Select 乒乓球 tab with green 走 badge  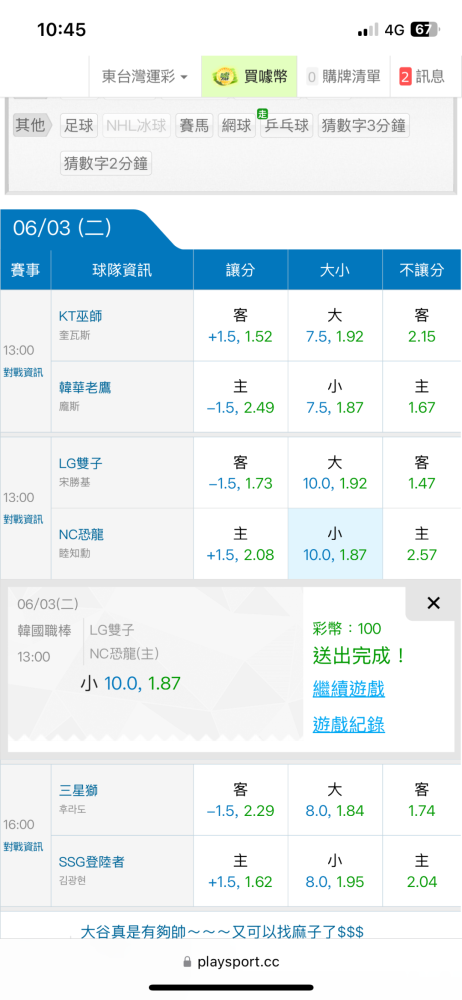tap(287, 126)
